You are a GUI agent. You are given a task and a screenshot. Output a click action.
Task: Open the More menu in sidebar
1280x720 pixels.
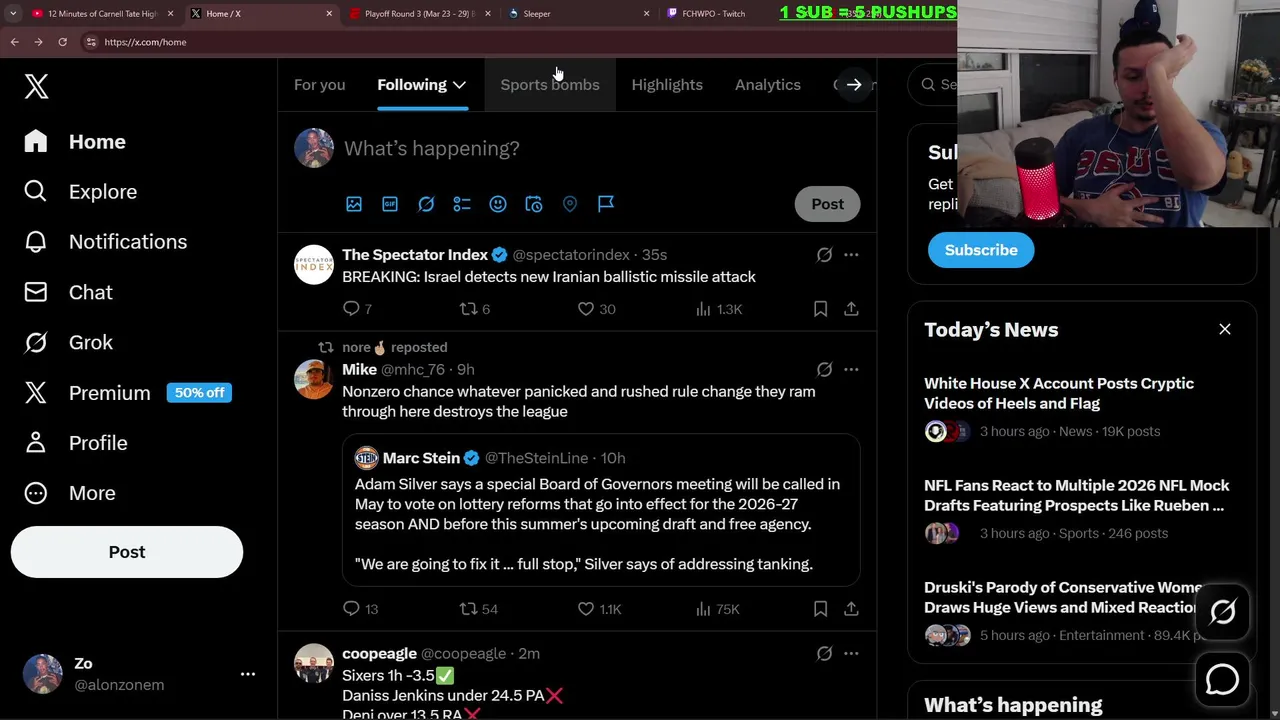coord(70,493)
